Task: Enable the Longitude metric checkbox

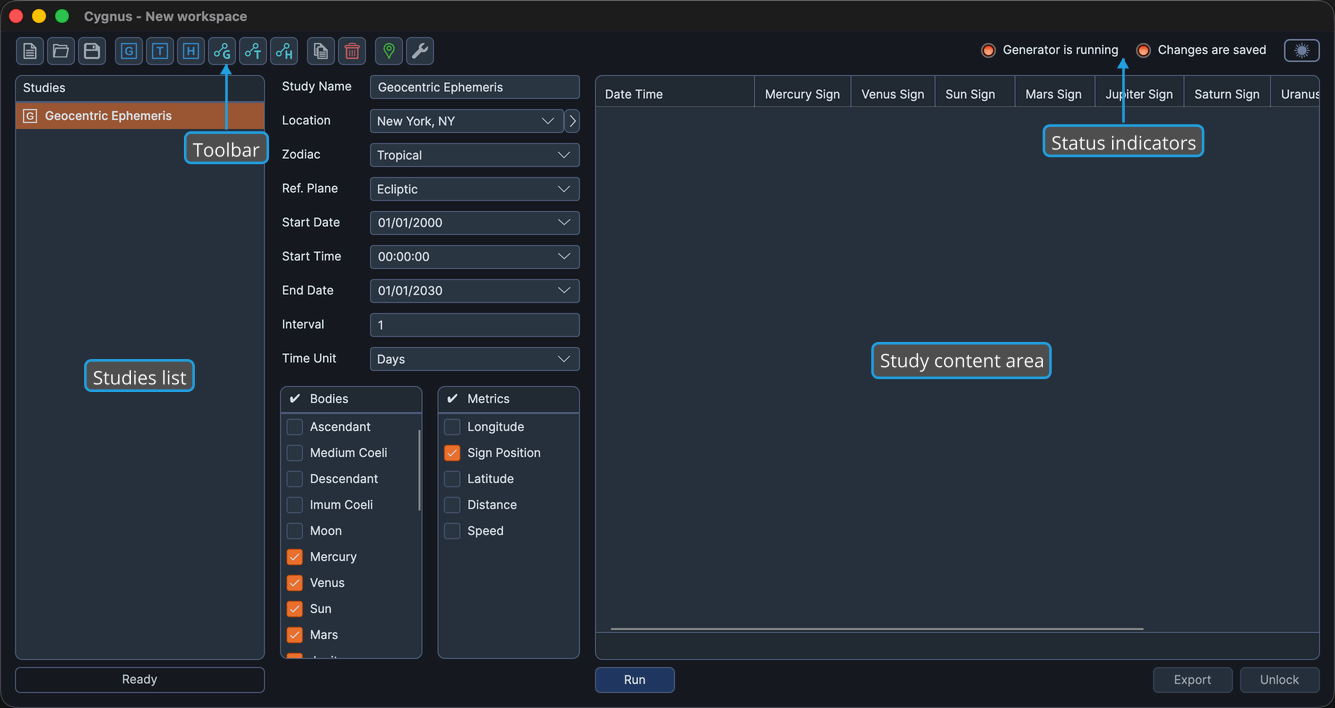Action: tap(452, 427)
